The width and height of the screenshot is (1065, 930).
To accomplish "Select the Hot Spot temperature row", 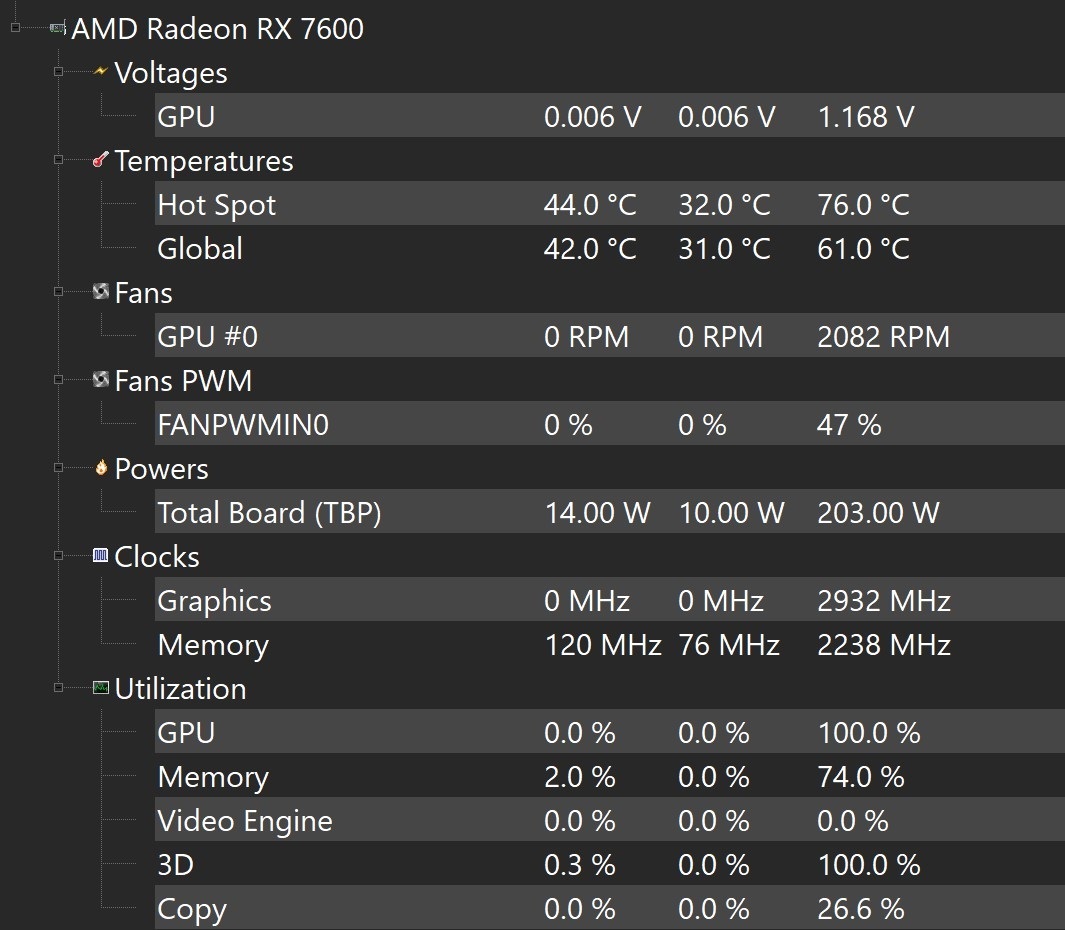I will coord(217,205).
